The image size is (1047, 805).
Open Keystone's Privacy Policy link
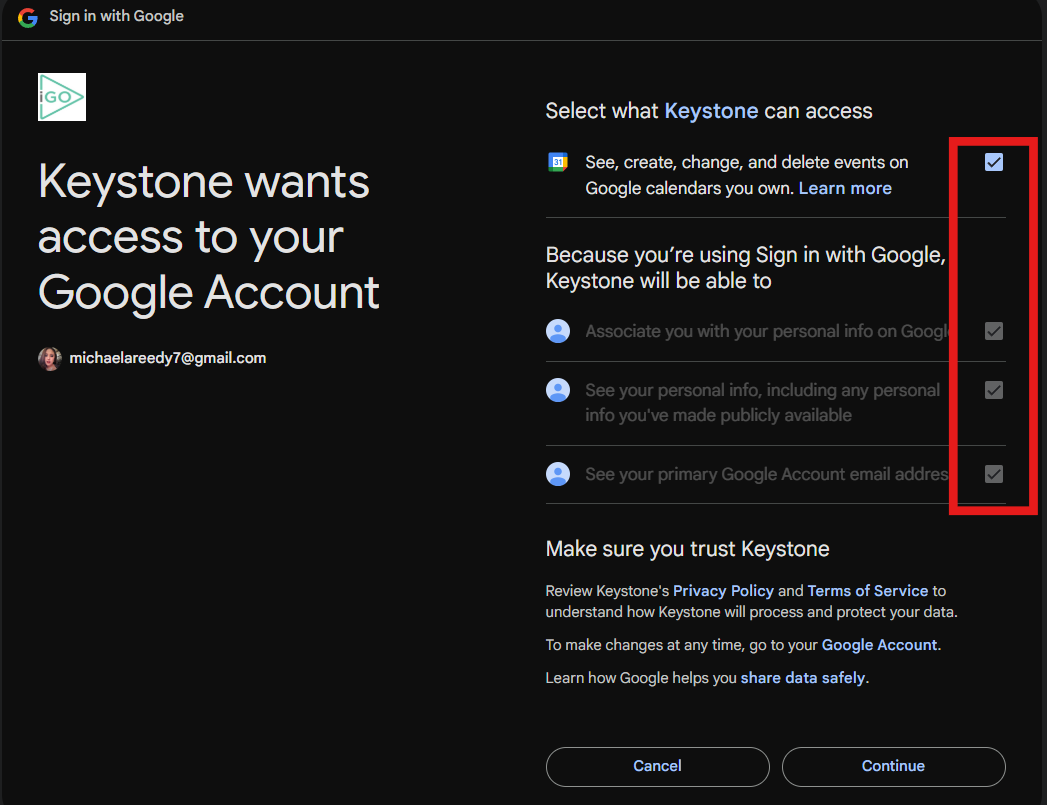723,591
